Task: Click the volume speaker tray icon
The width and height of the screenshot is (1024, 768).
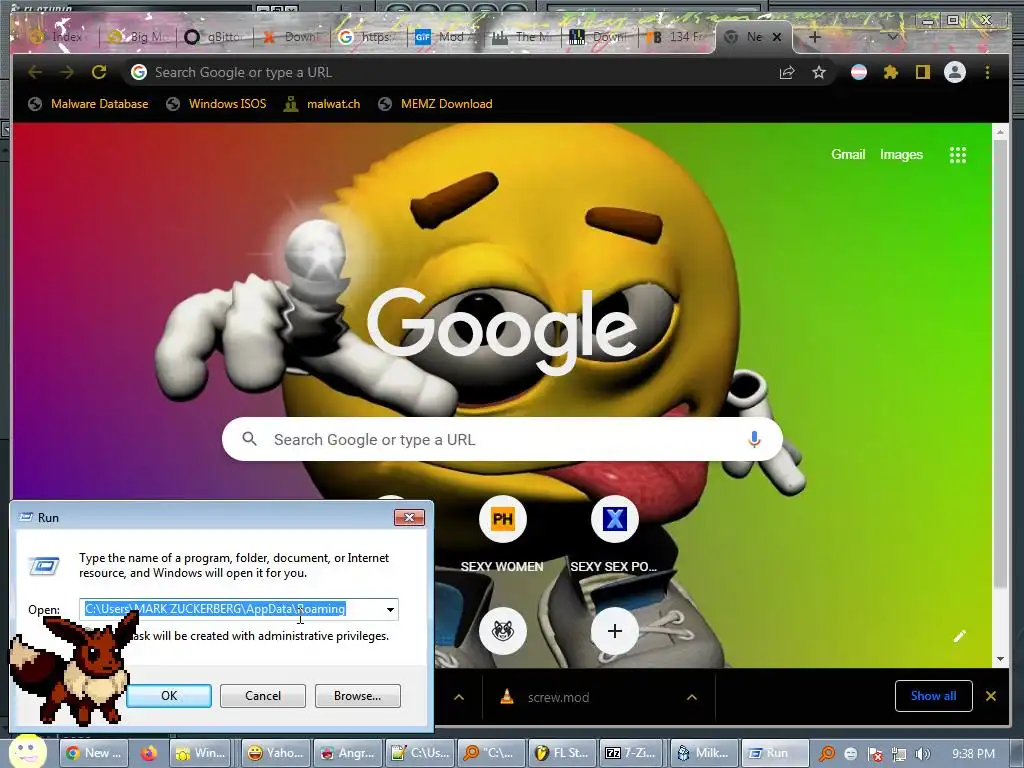Action: 923,754
